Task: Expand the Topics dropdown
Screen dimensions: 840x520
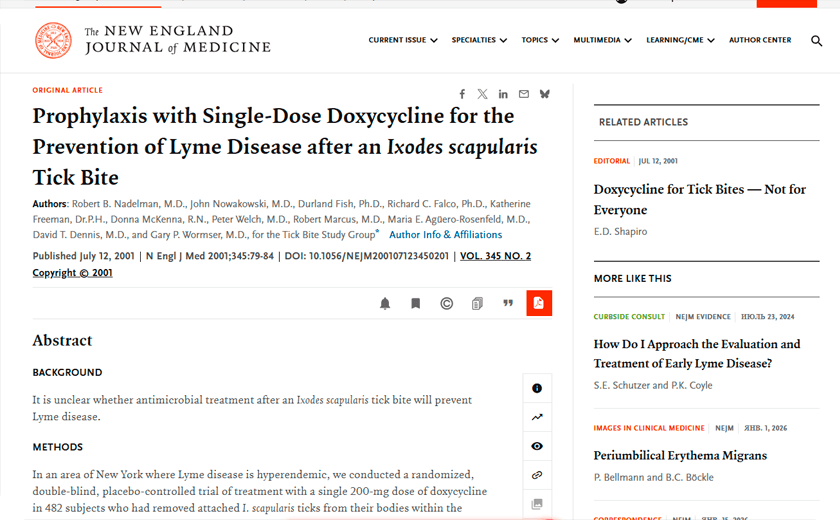Action: pyautogui.click(x=540, y=40)
